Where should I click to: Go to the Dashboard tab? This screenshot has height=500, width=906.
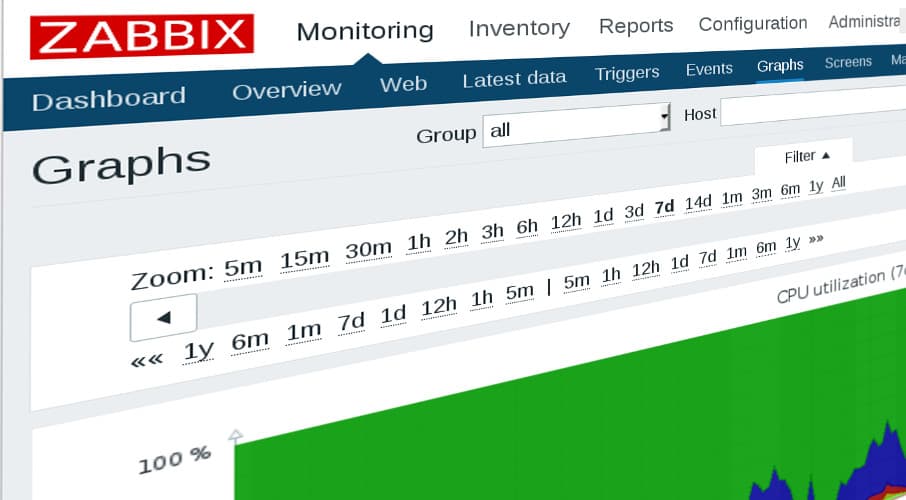click(x=109, y=99)
